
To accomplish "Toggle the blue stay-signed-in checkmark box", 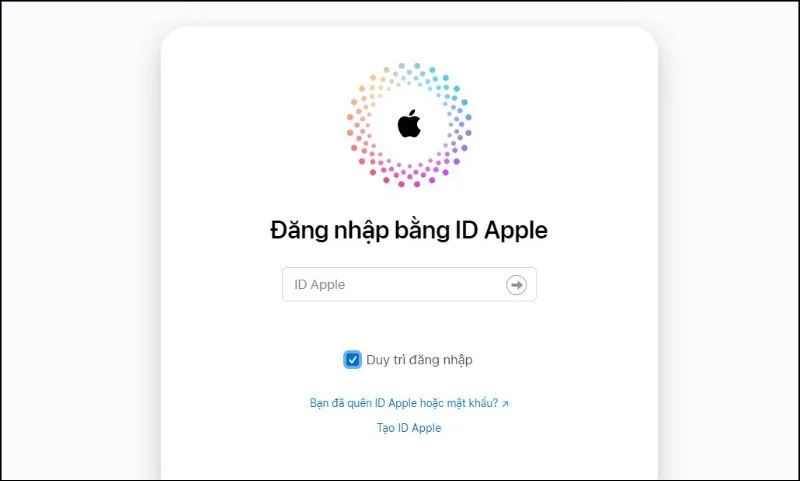I will (x=352, y=360).
